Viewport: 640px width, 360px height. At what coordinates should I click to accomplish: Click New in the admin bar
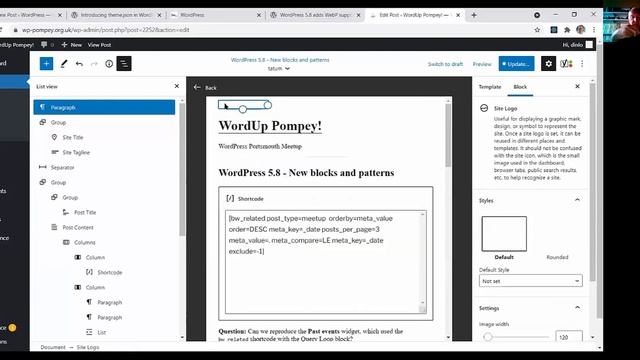coord(71,44)
